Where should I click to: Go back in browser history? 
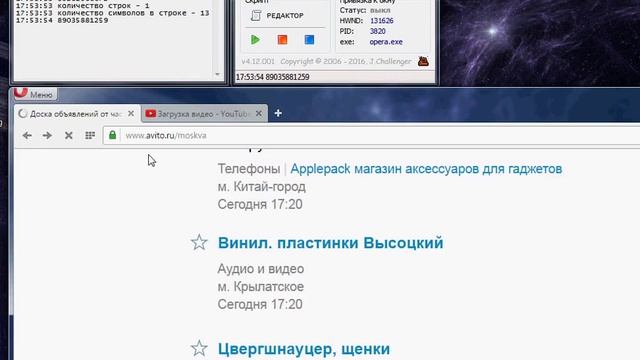pos(27,136)
